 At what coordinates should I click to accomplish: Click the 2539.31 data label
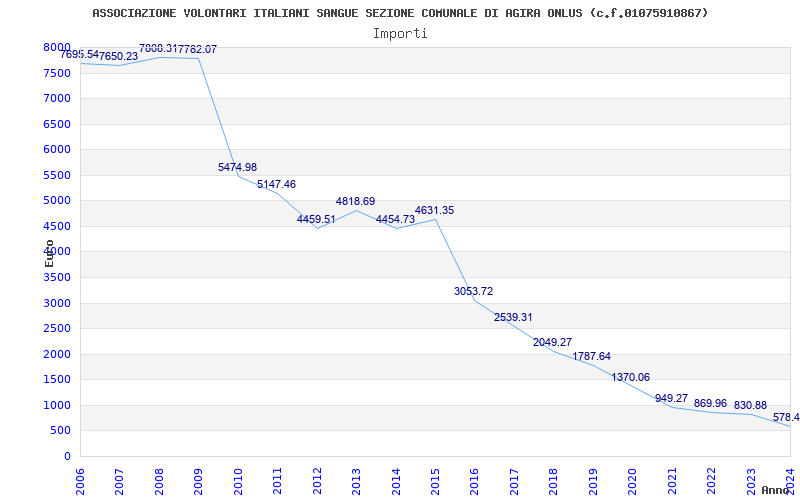point(513,317)
